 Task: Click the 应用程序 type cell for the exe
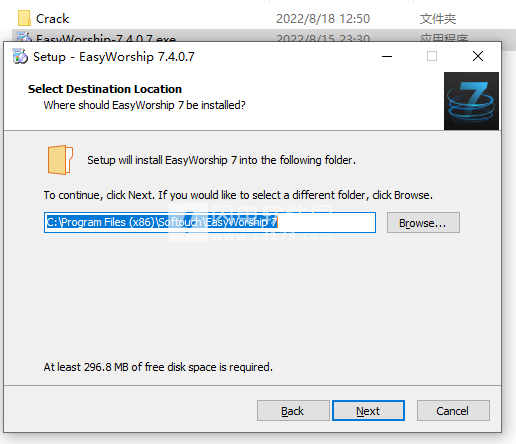point(444,38)
